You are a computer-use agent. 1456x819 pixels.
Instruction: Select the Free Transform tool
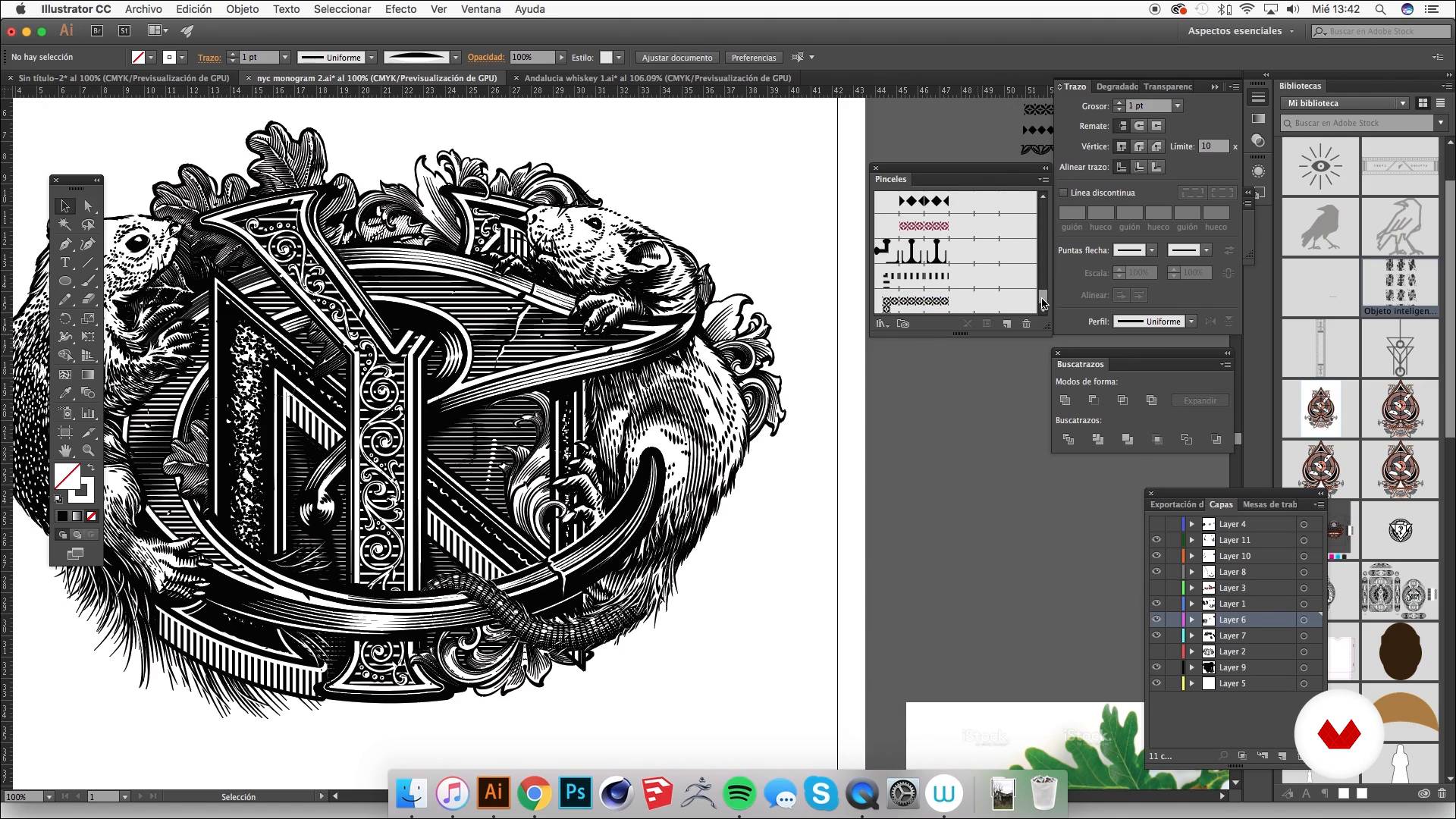(88, 337)
